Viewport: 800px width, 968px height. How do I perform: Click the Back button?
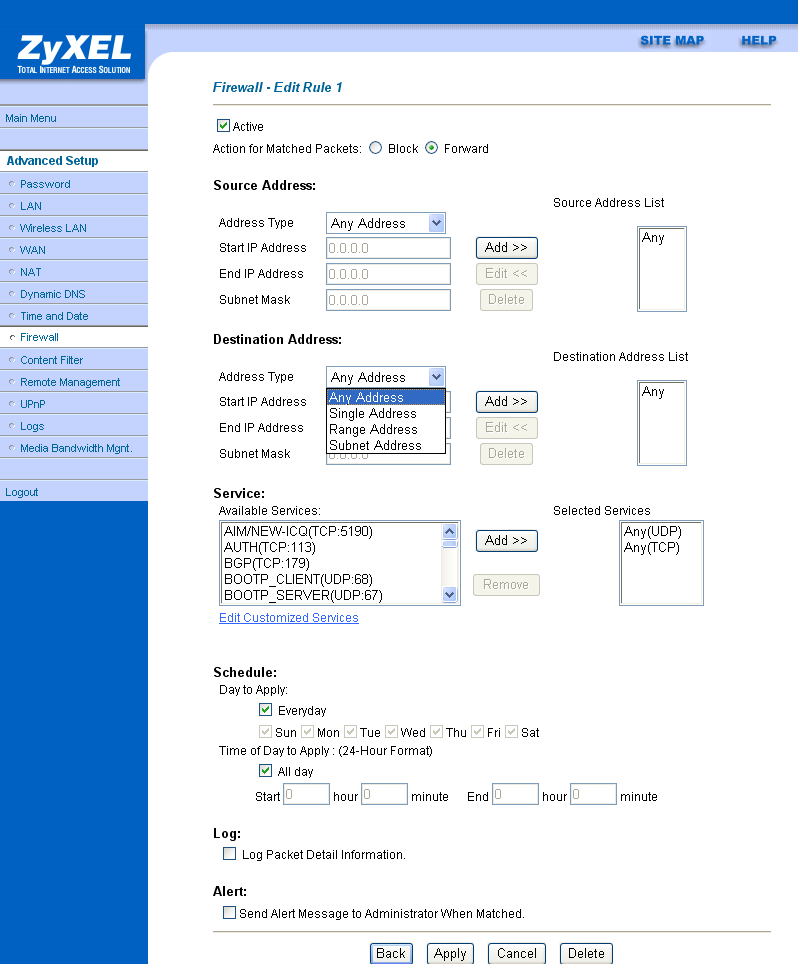(391, 953)
